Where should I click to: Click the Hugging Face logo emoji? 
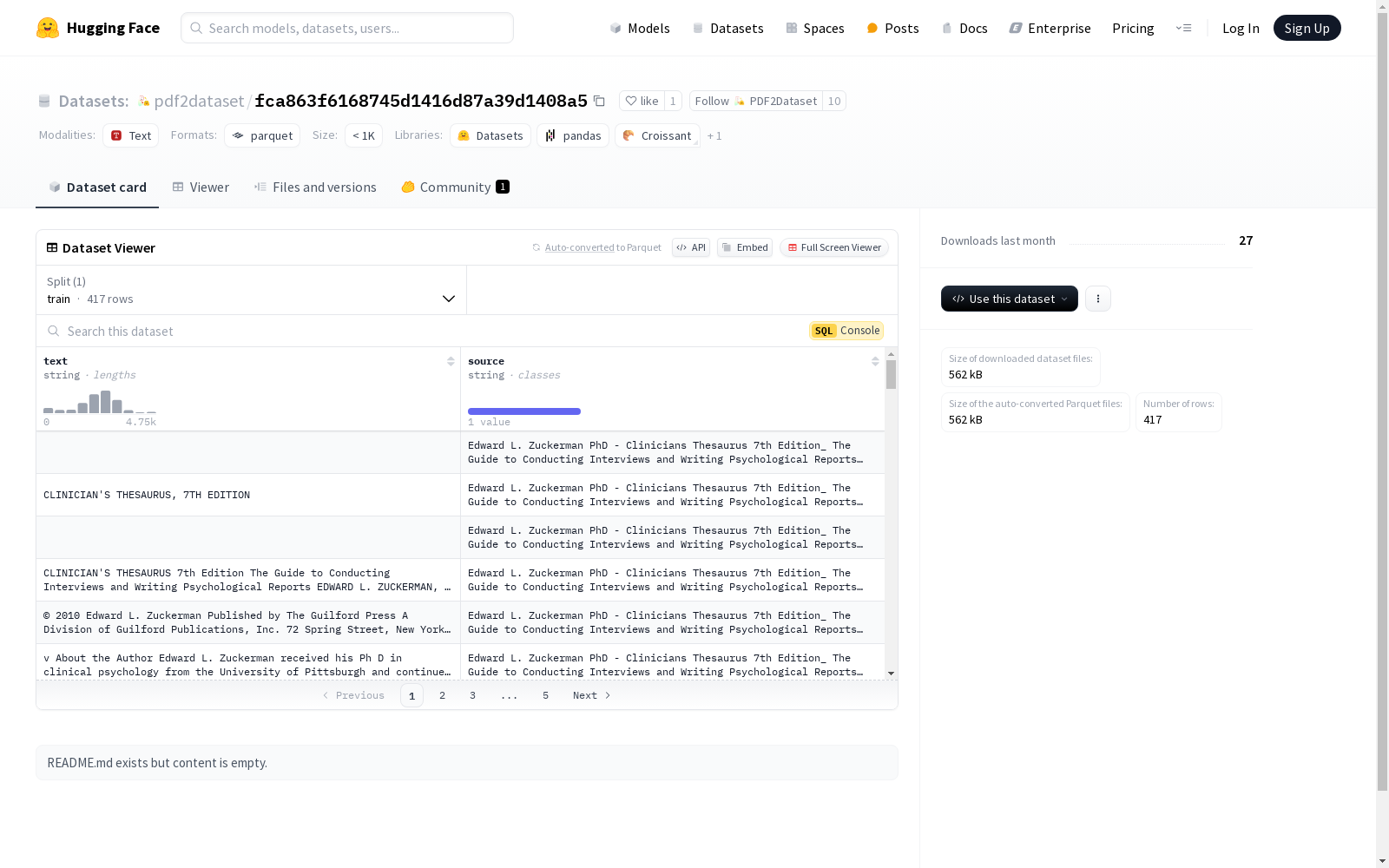[x=48, y=28]
